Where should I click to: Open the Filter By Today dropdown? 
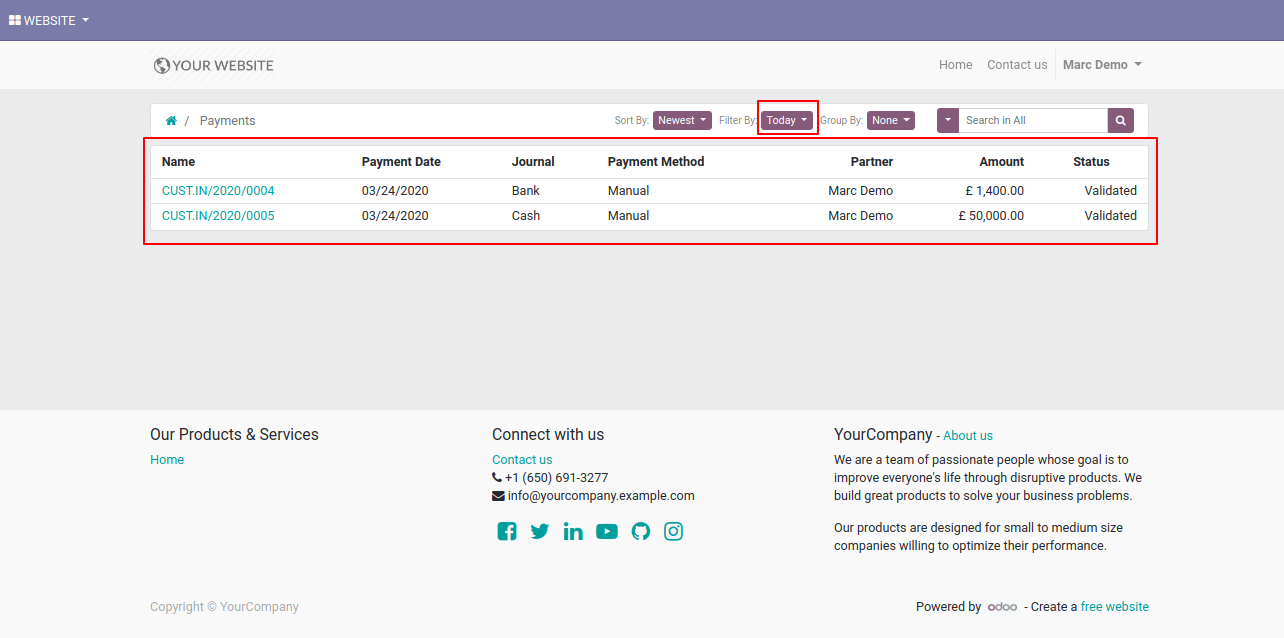coord(786,120)
